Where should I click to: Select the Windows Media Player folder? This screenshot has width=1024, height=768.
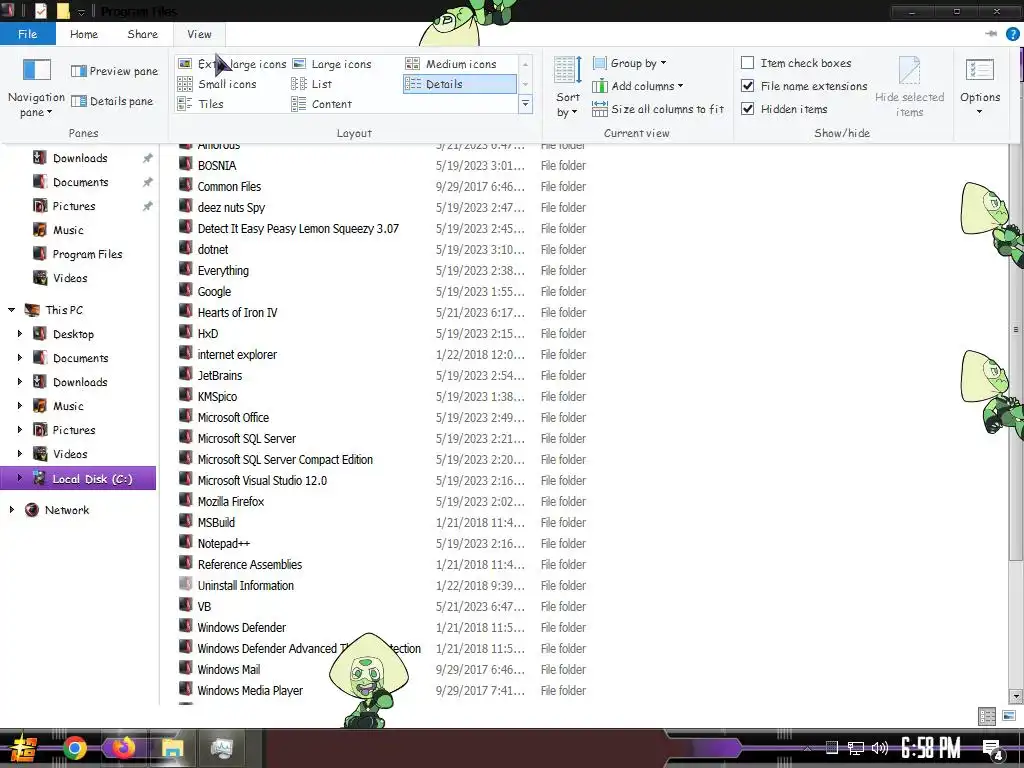click(250, 690)
